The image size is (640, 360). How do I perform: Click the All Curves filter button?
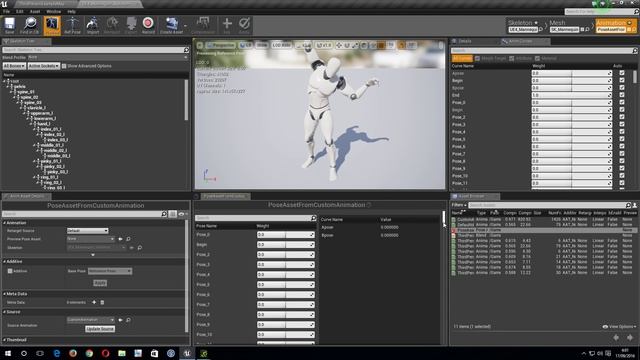462,58
